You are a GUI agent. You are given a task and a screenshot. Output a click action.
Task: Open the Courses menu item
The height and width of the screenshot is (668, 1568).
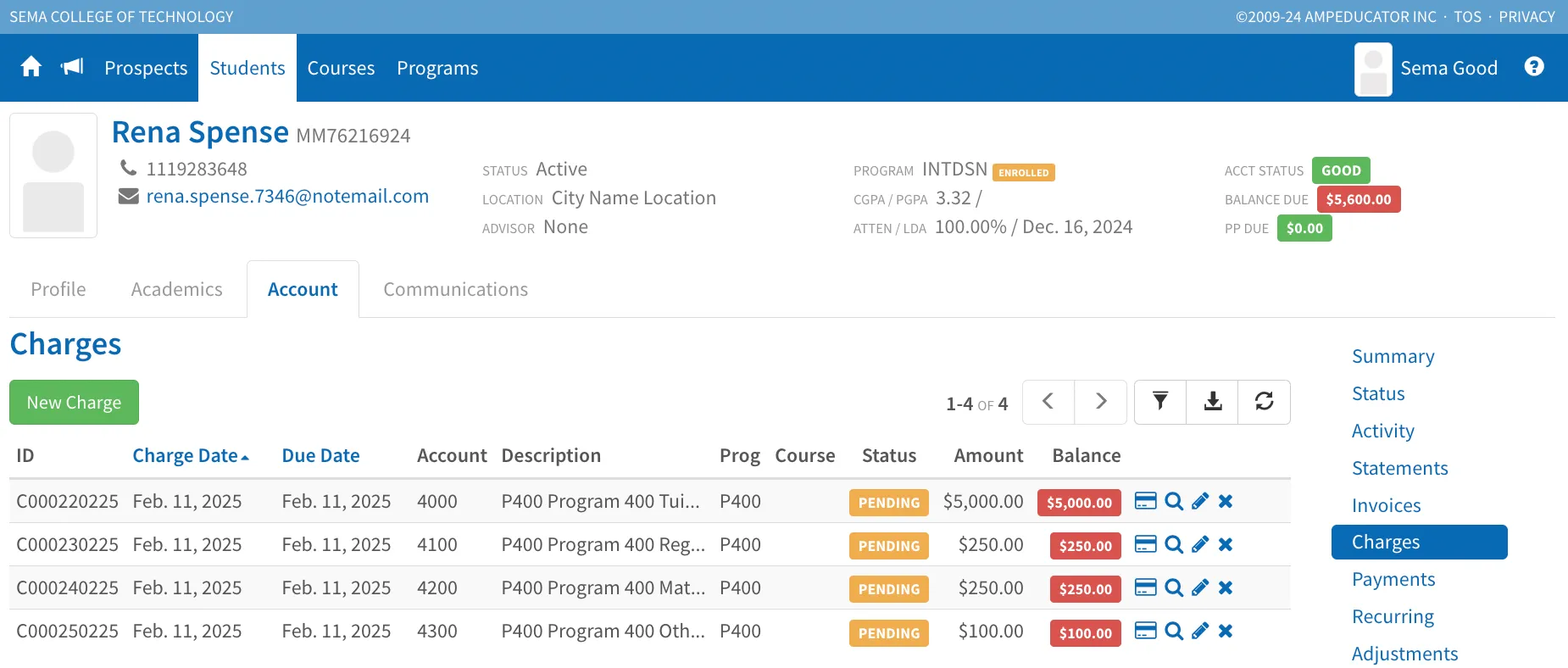341,68
